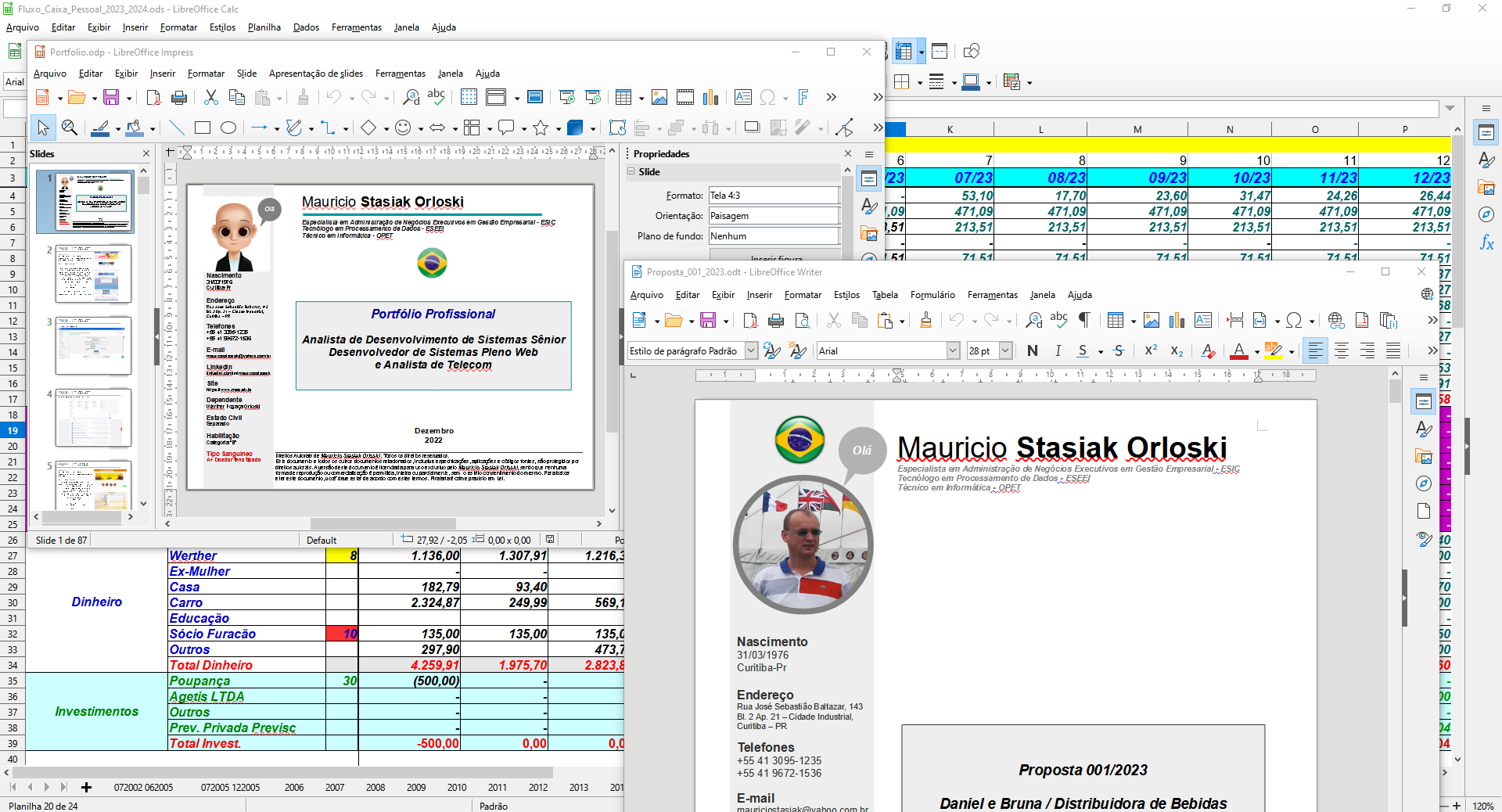Click Rotate tool icon in Impress drawing bar
Viewport: 1502px width, 812px height.
coord(617,128)
